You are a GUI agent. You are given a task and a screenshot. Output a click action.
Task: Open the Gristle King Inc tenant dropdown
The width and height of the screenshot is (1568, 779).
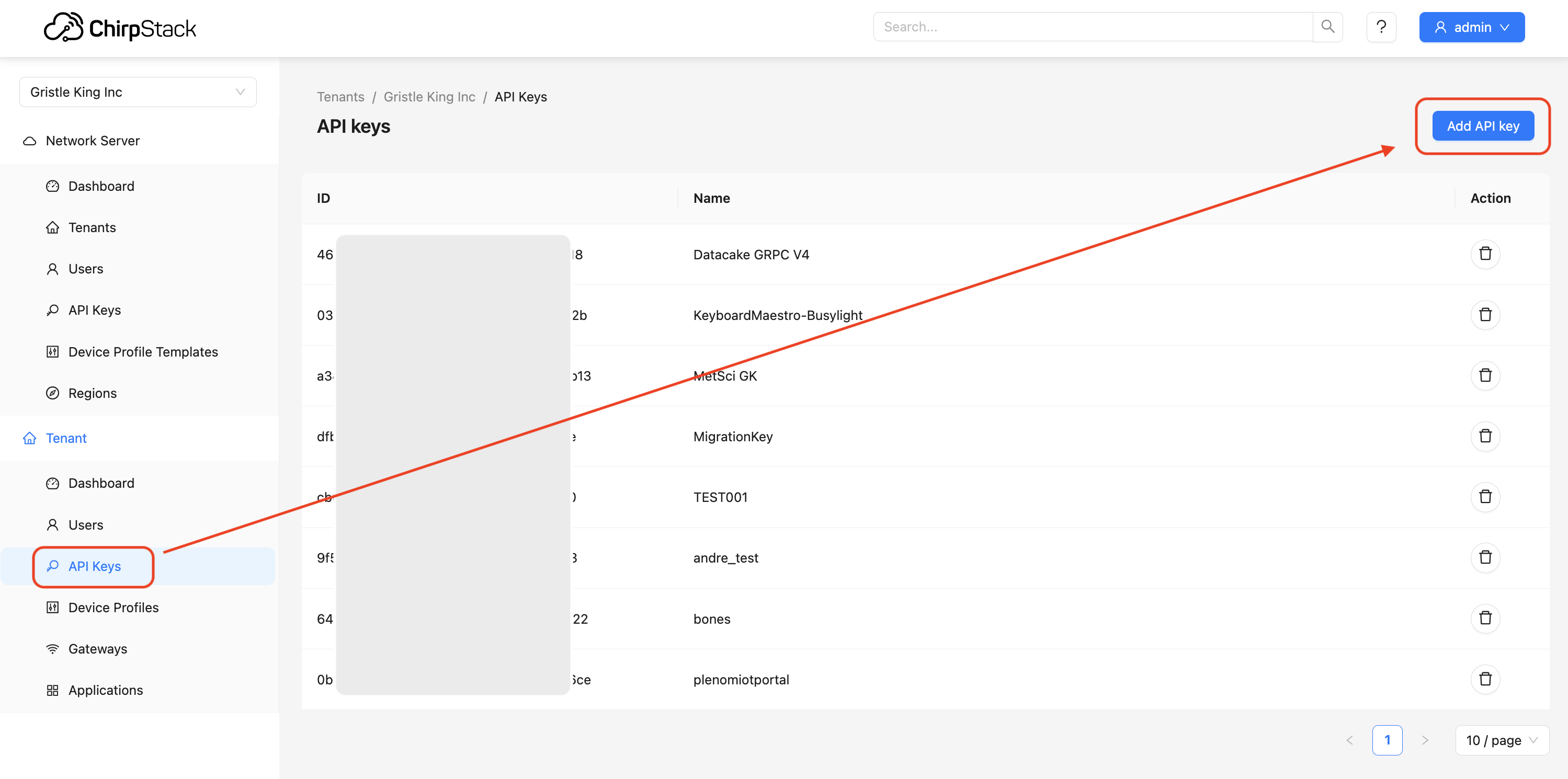click(138, 92)
